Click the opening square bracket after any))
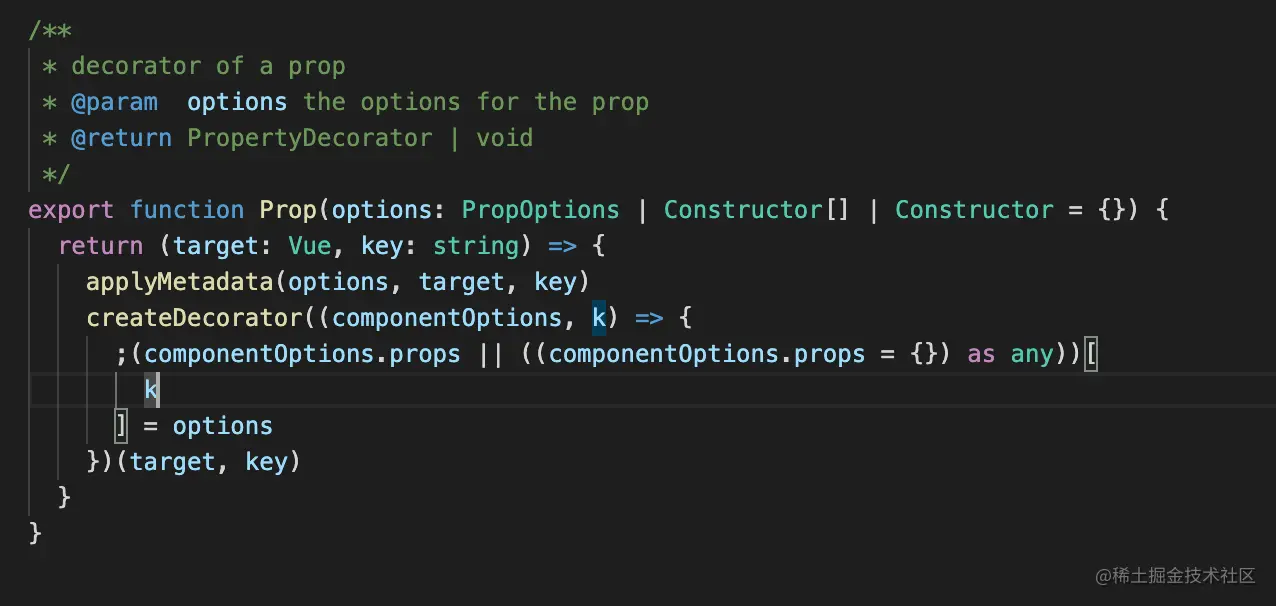 (1091, 354)
